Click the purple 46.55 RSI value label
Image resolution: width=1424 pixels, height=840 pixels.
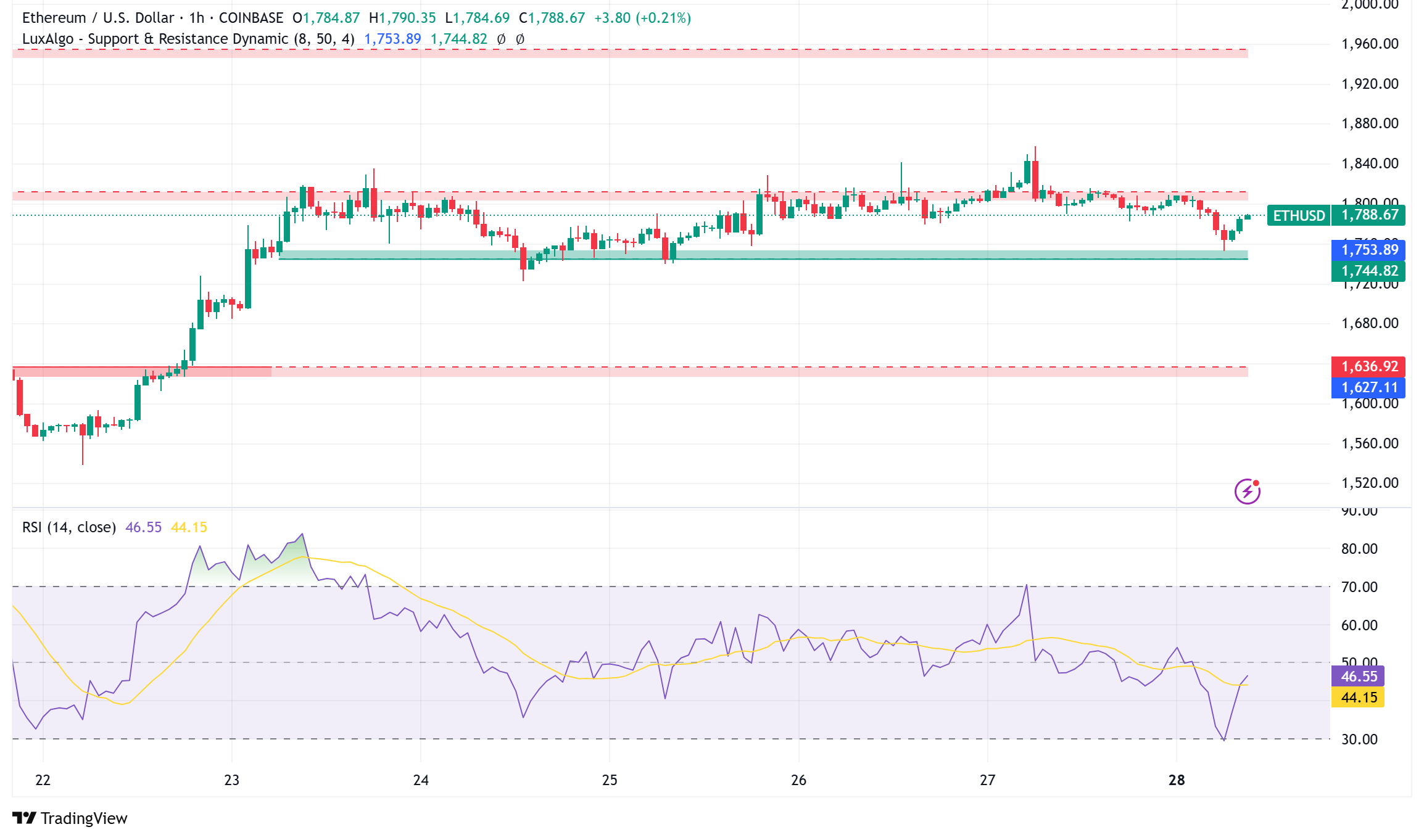(x=1358, y=677)
